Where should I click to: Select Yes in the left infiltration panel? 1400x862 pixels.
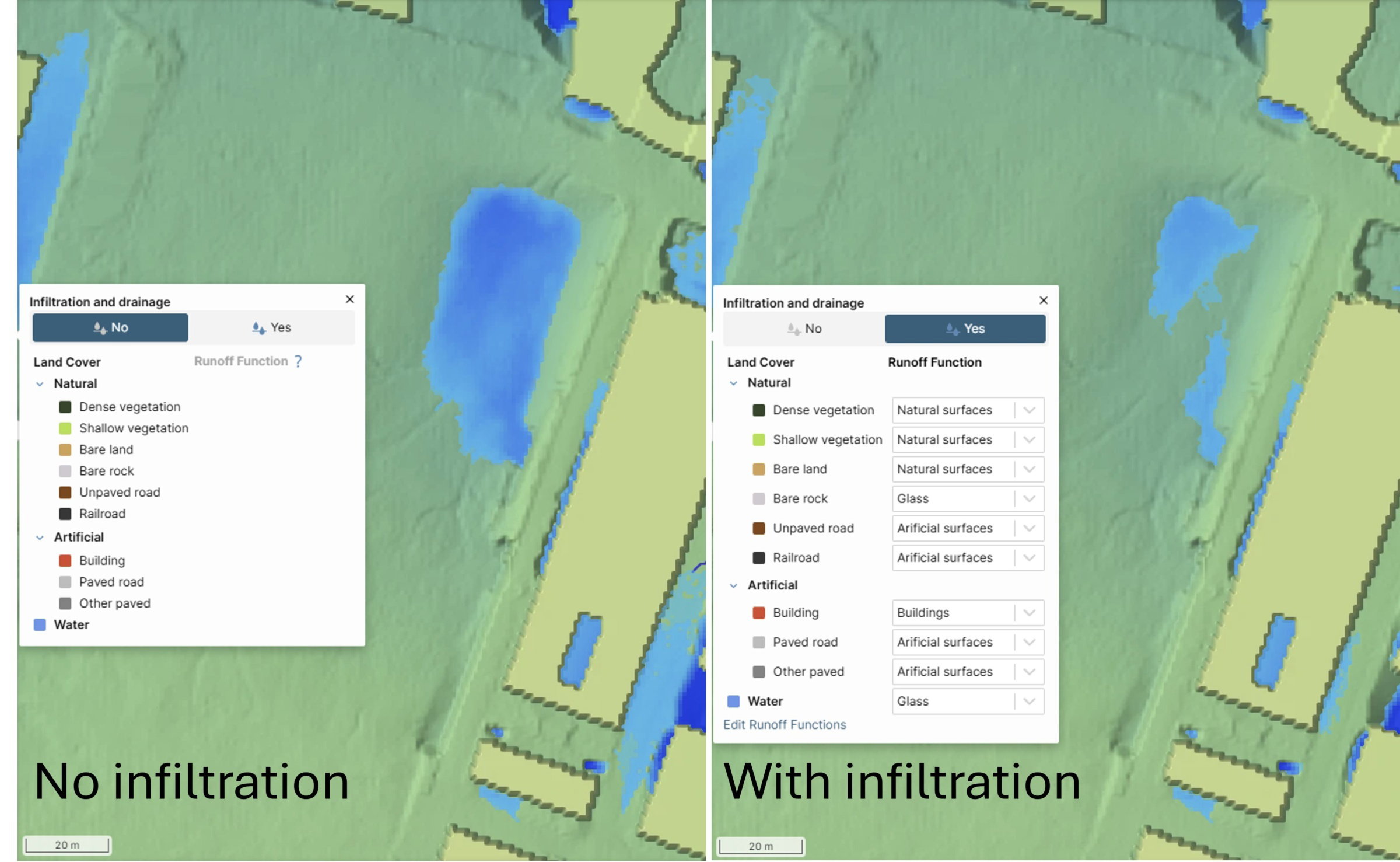tap(272, 327)
